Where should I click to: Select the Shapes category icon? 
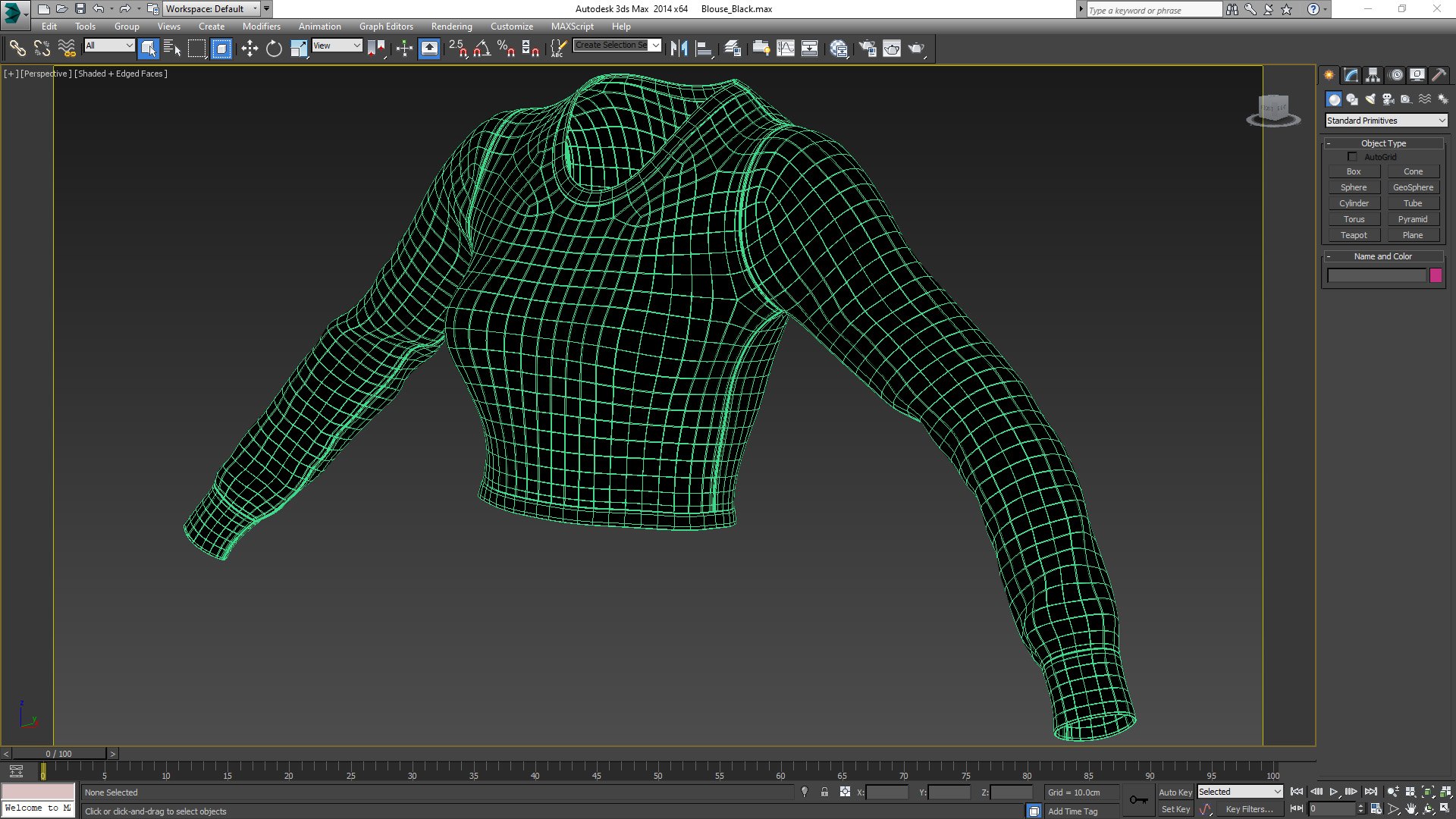[1352, 99]
